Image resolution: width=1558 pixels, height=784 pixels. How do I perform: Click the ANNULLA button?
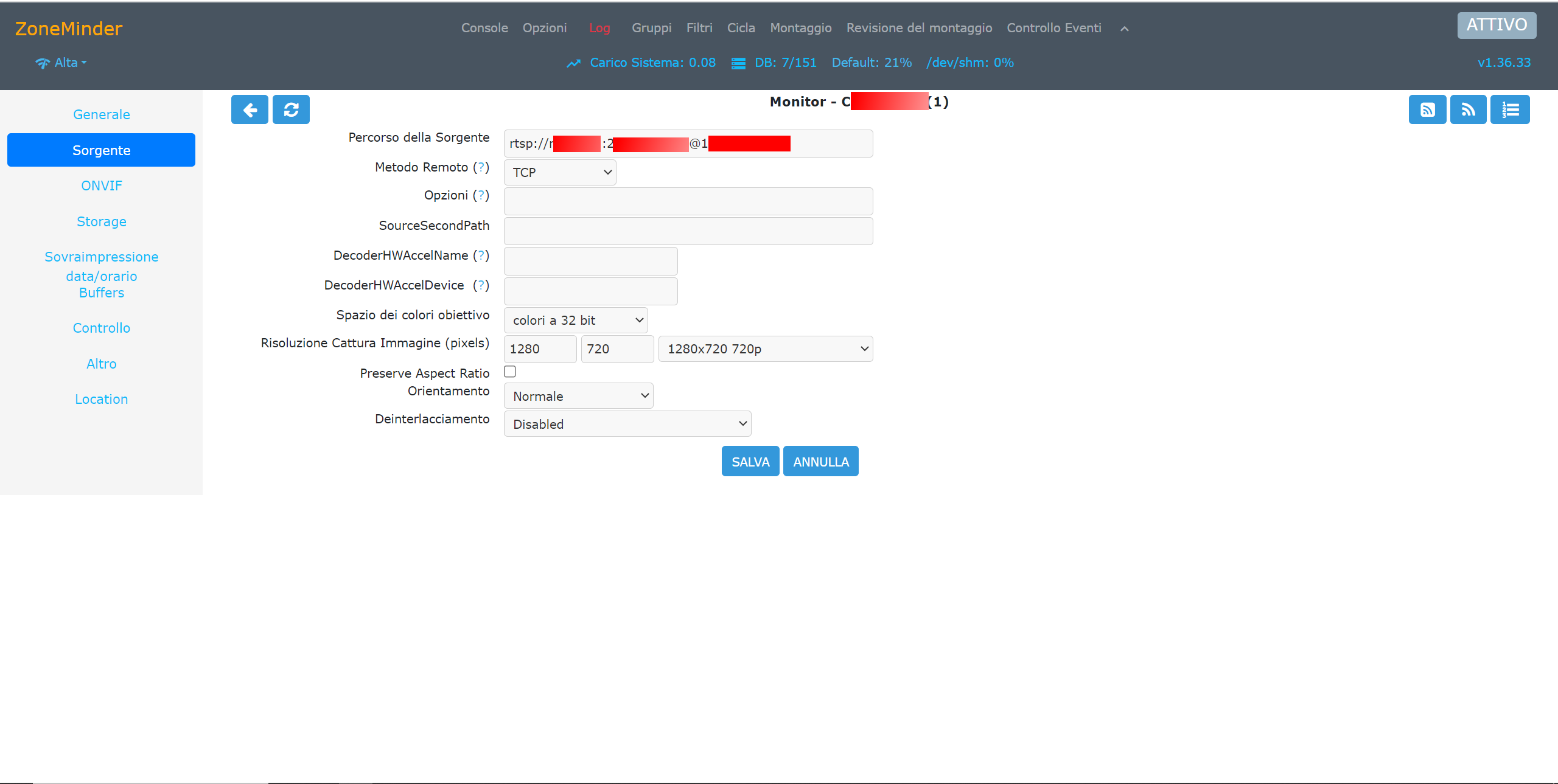coord(821,462)
